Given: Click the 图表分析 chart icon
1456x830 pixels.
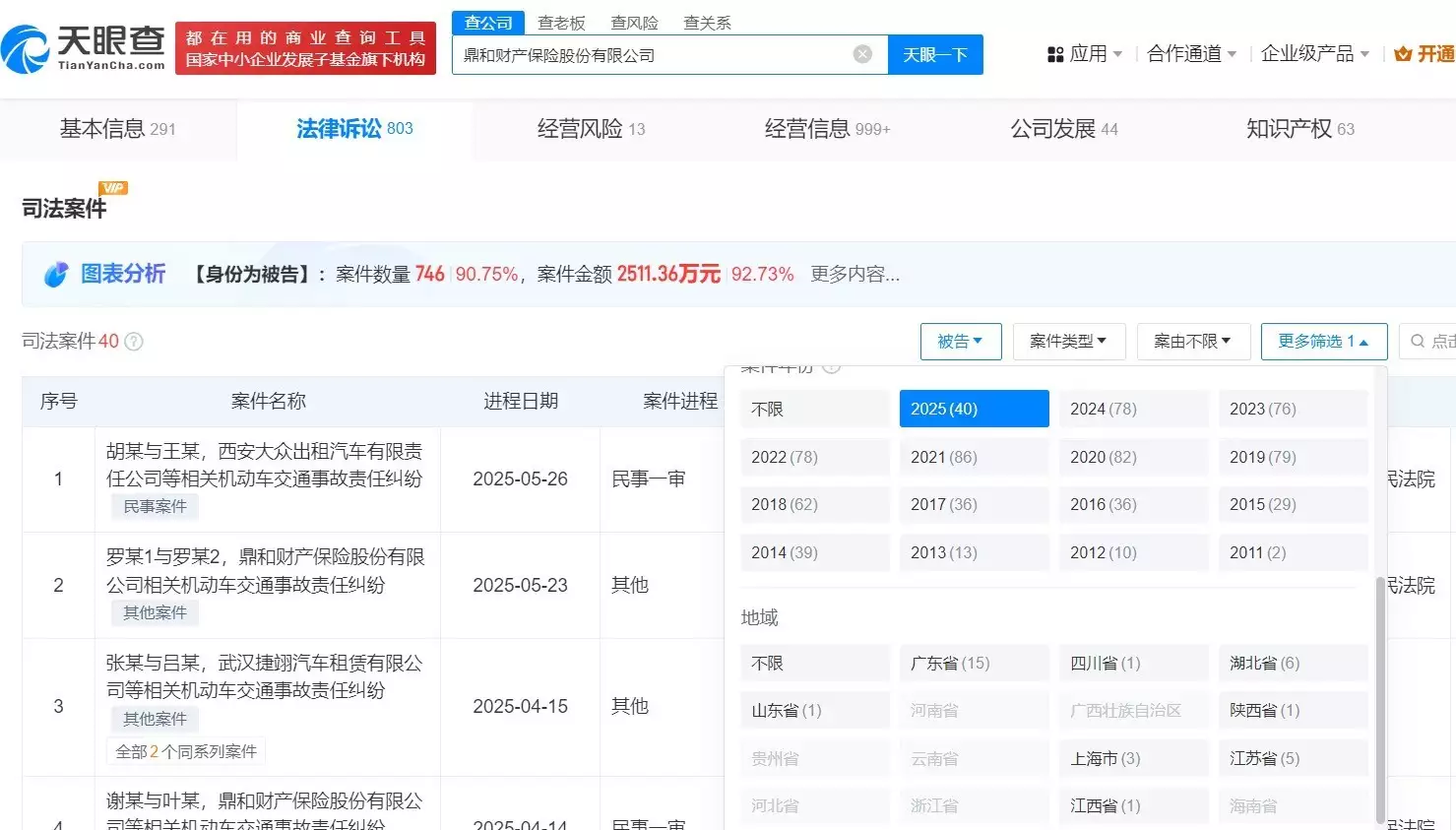Looking at the screenshot, I should [56, 274].
